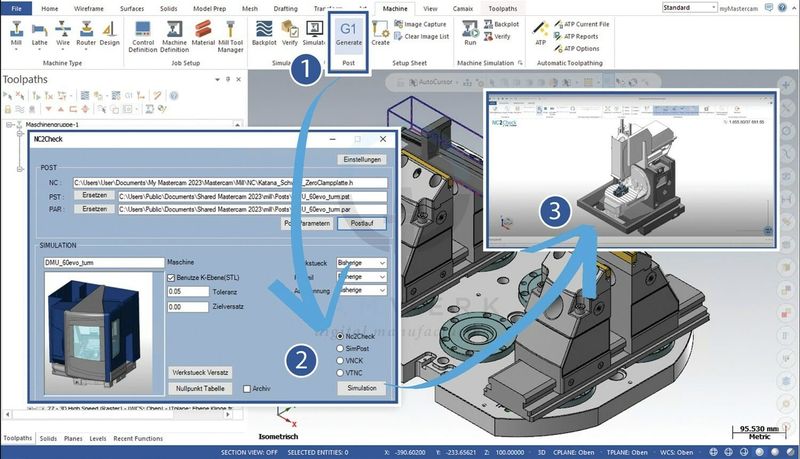Open the Material job setup icon
Image resolution: width=800 pixels, height=459 pixels.
(203, 34)
